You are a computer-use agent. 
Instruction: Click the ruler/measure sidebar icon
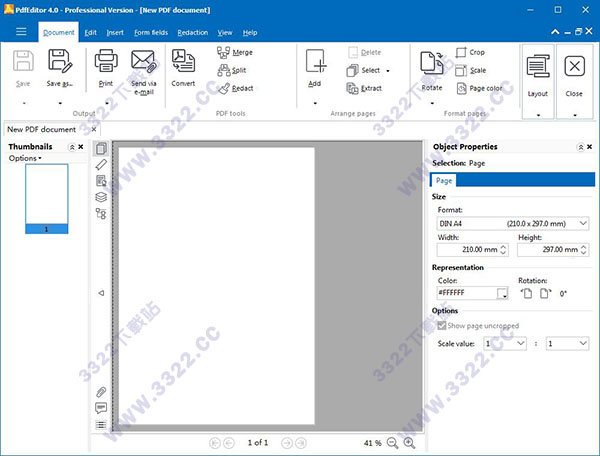pyautogui.click(x=101, y=164)
